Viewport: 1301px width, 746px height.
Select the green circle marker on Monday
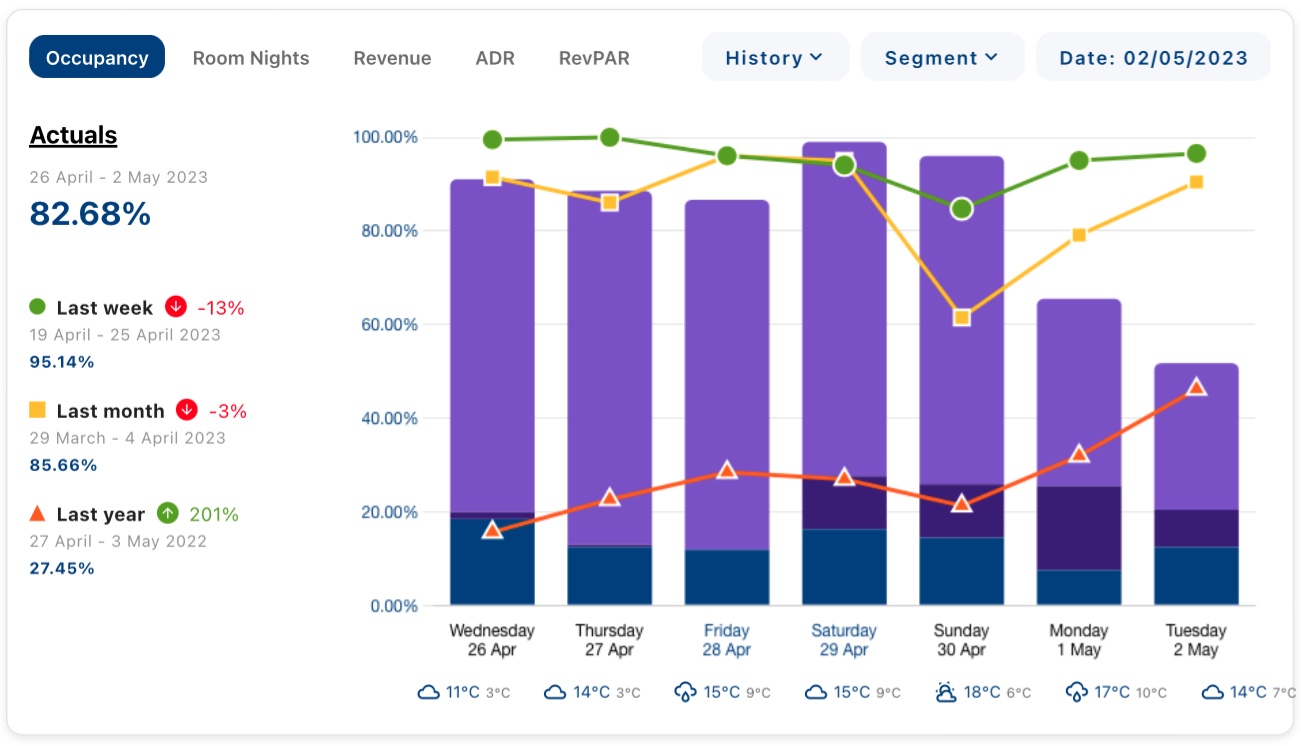[x=1079, y=160]
